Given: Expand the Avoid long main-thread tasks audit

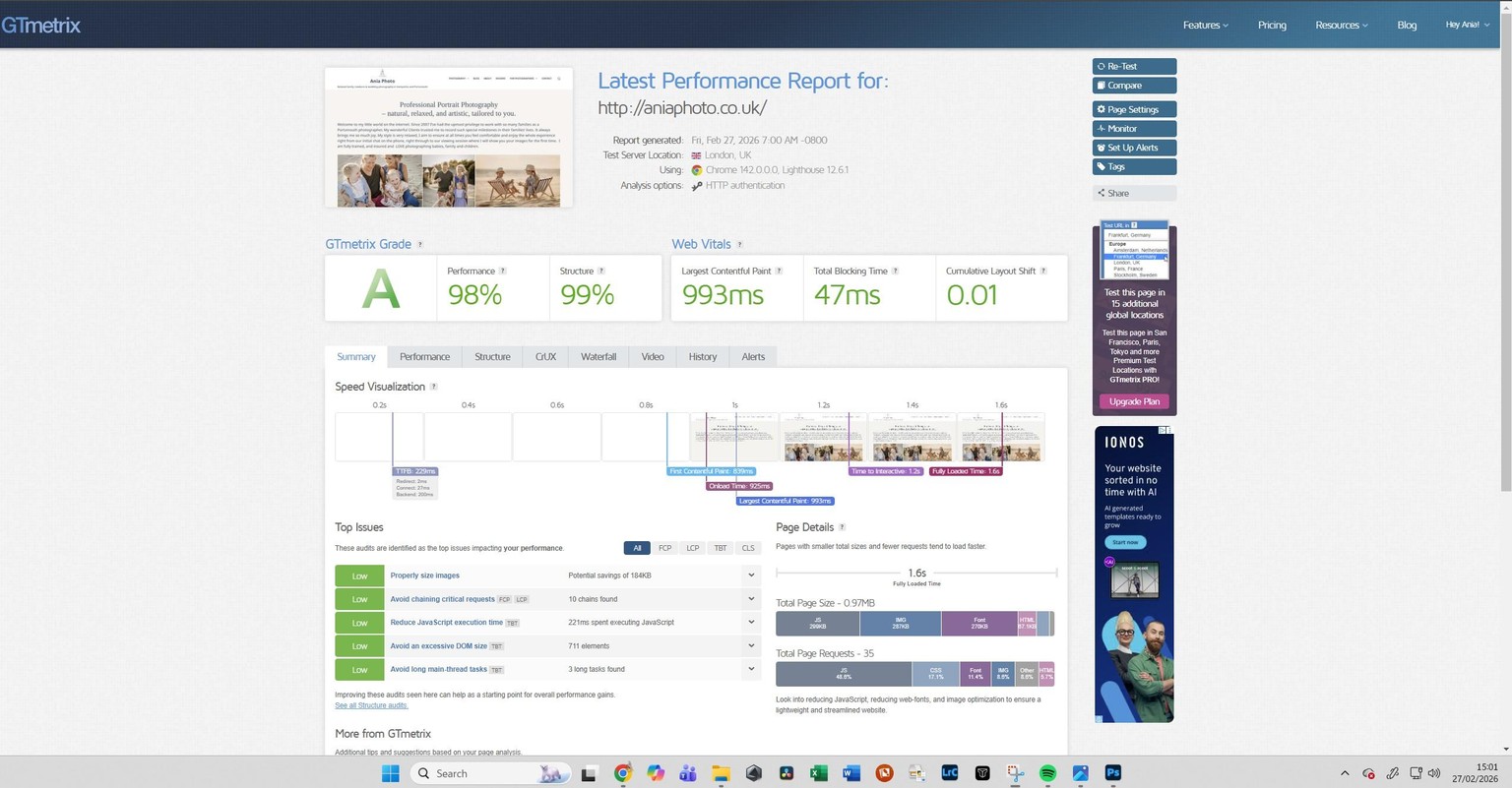Looking at the screenshot, I should click(x=751, y=669).
